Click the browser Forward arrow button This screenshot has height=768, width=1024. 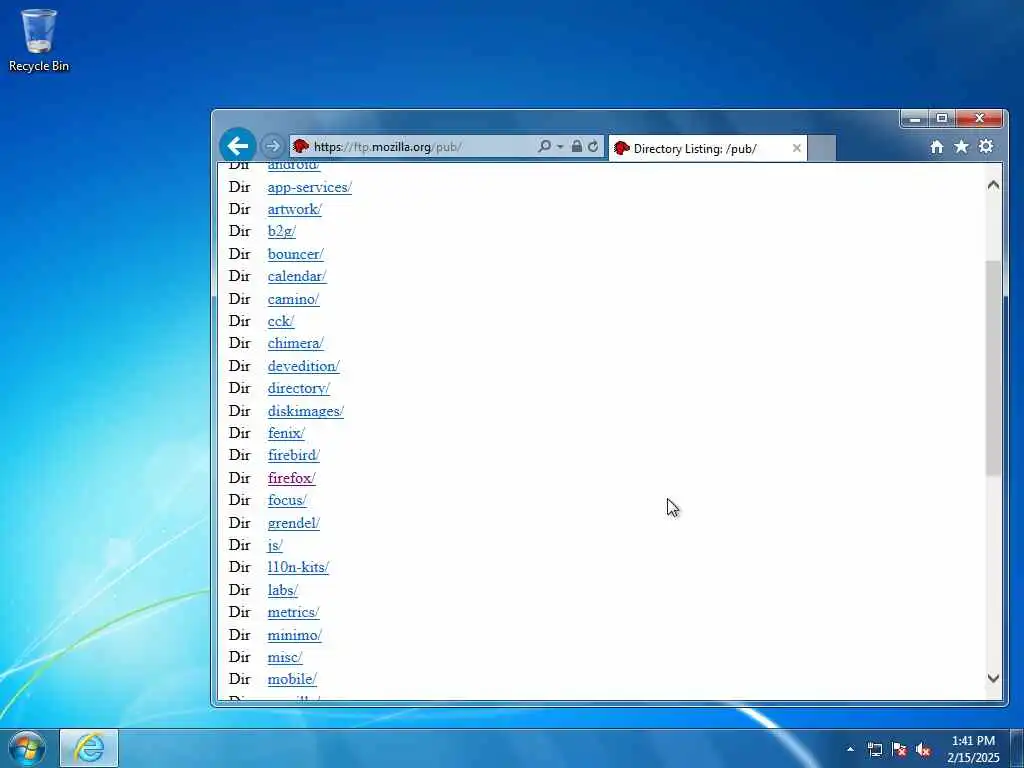pyautogui.click(x=272, y=146)
